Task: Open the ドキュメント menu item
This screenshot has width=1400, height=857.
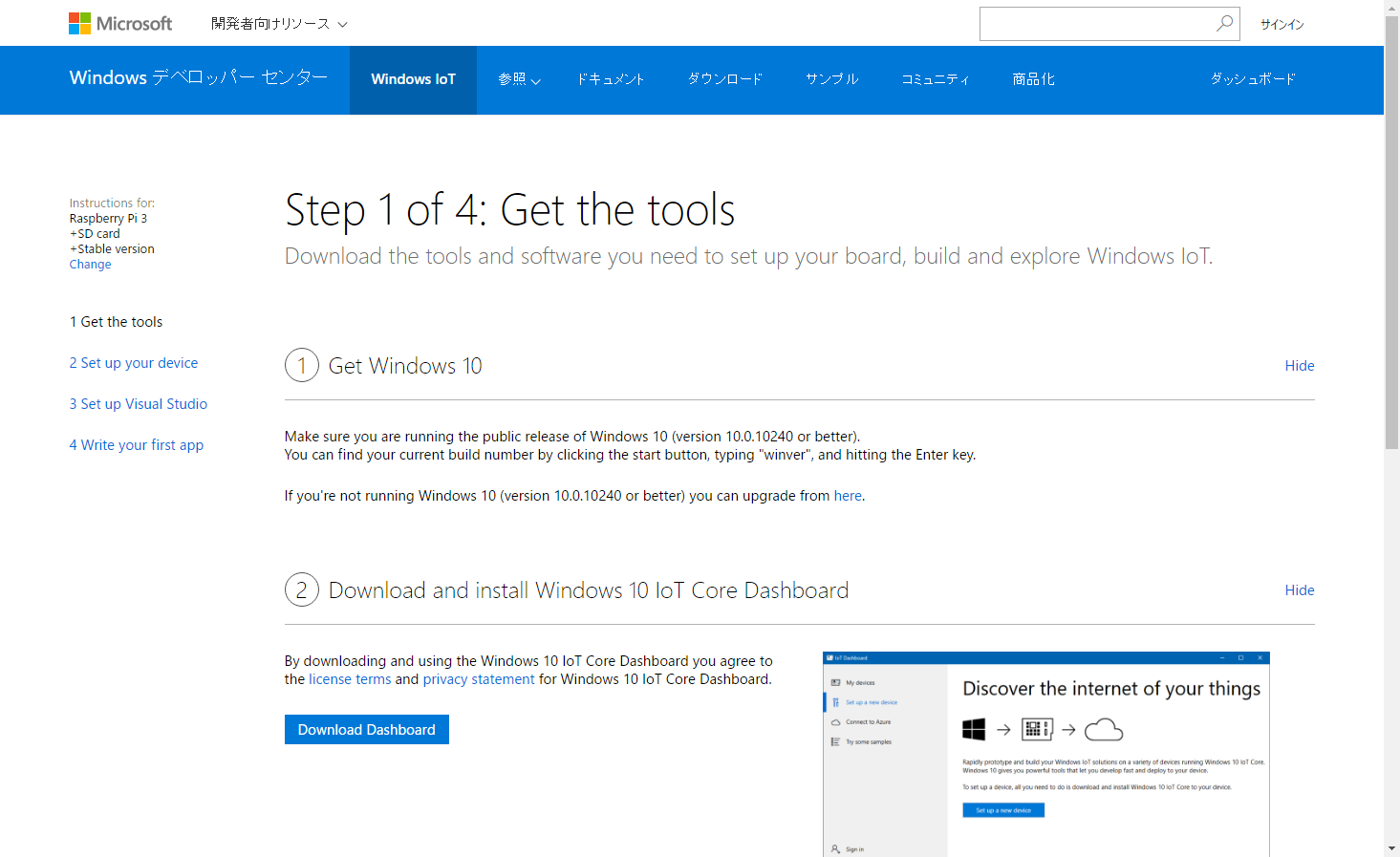Action: pyautogui.click(x=611, y=79)
